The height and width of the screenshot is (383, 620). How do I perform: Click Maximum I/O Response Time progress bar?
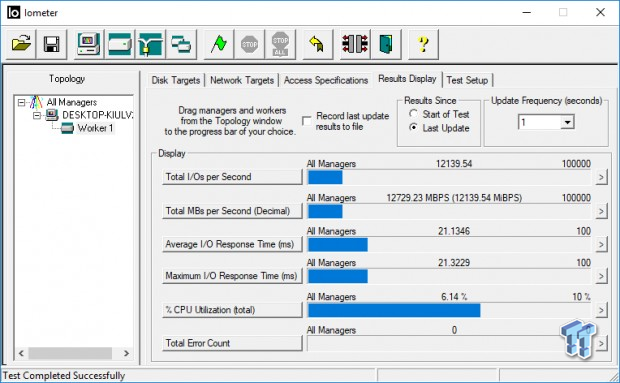[x=449, y=276]
